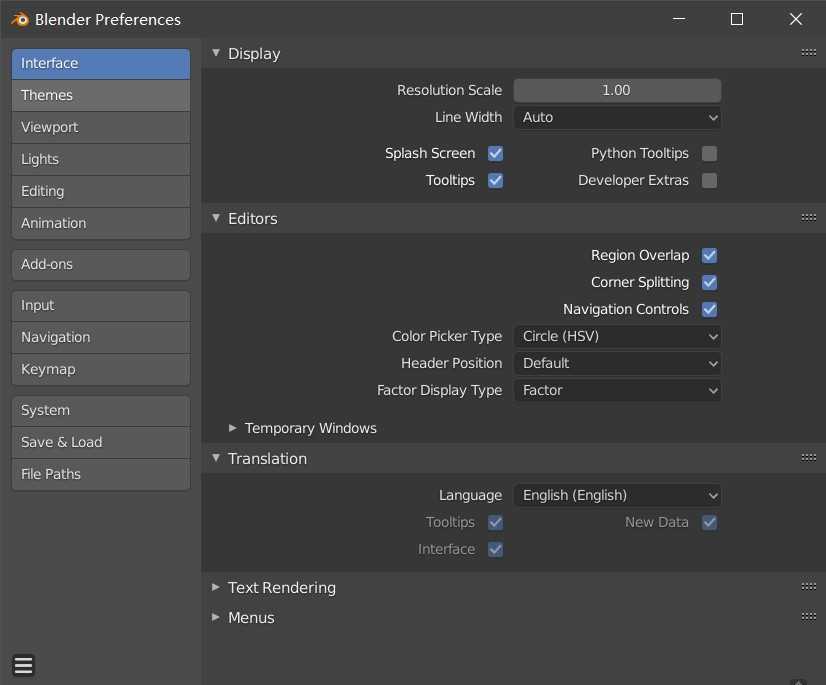
Task: Open the Color Picker Type dropdown
Action: coord(617,336)
